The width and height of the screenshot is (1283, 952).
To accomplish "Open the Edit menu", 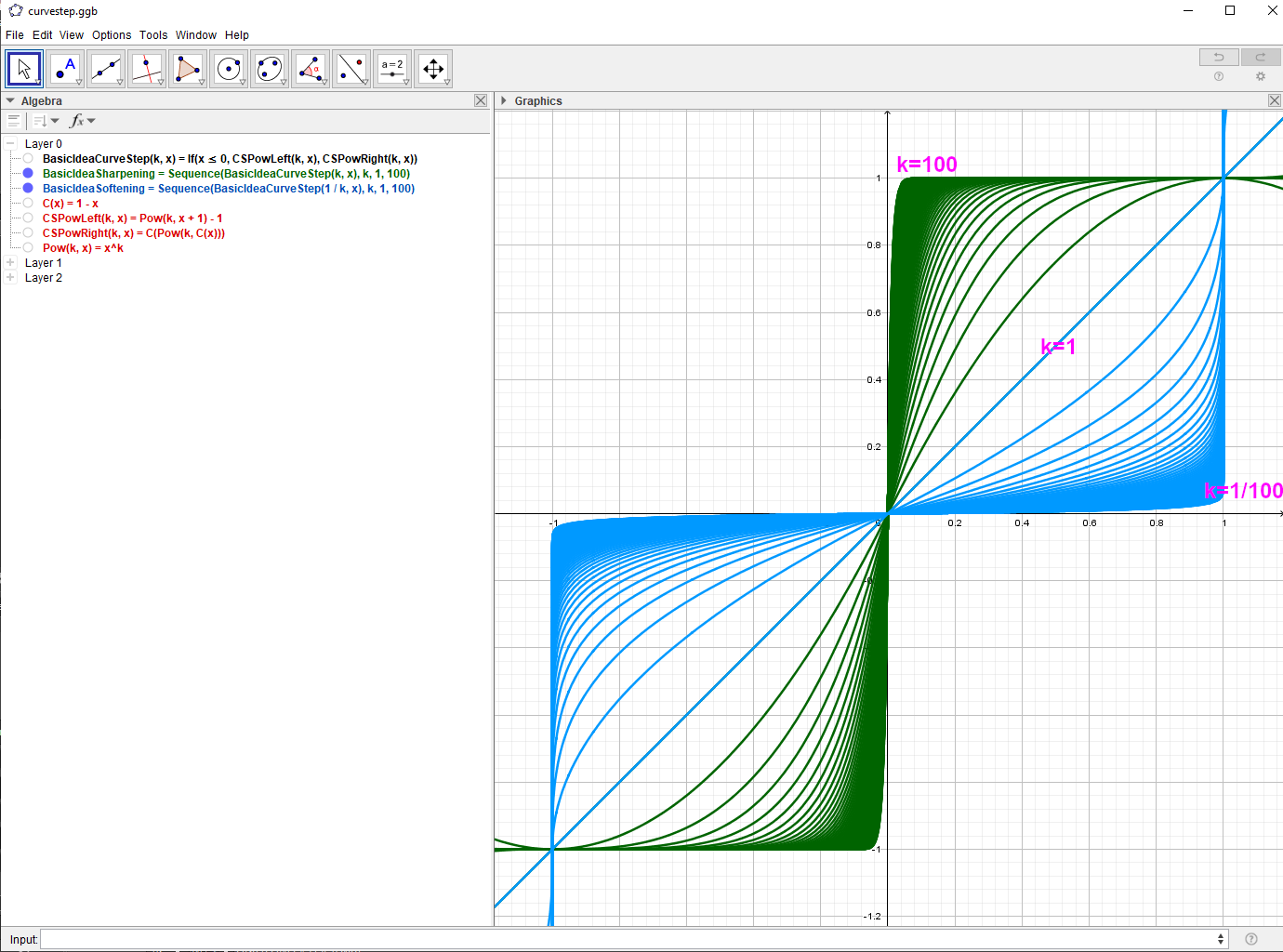I will (x=43, y=35).
